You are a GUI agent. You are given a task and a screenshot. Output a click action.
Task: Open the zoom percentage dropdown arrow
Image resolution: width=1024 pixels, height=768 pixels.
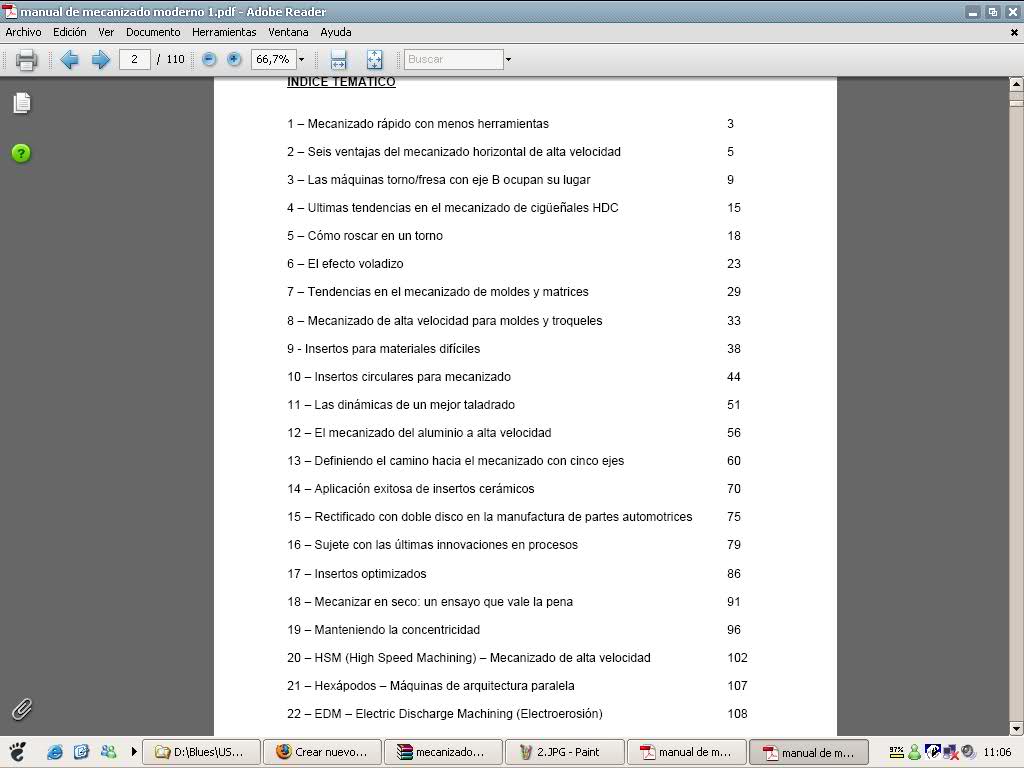302,59
